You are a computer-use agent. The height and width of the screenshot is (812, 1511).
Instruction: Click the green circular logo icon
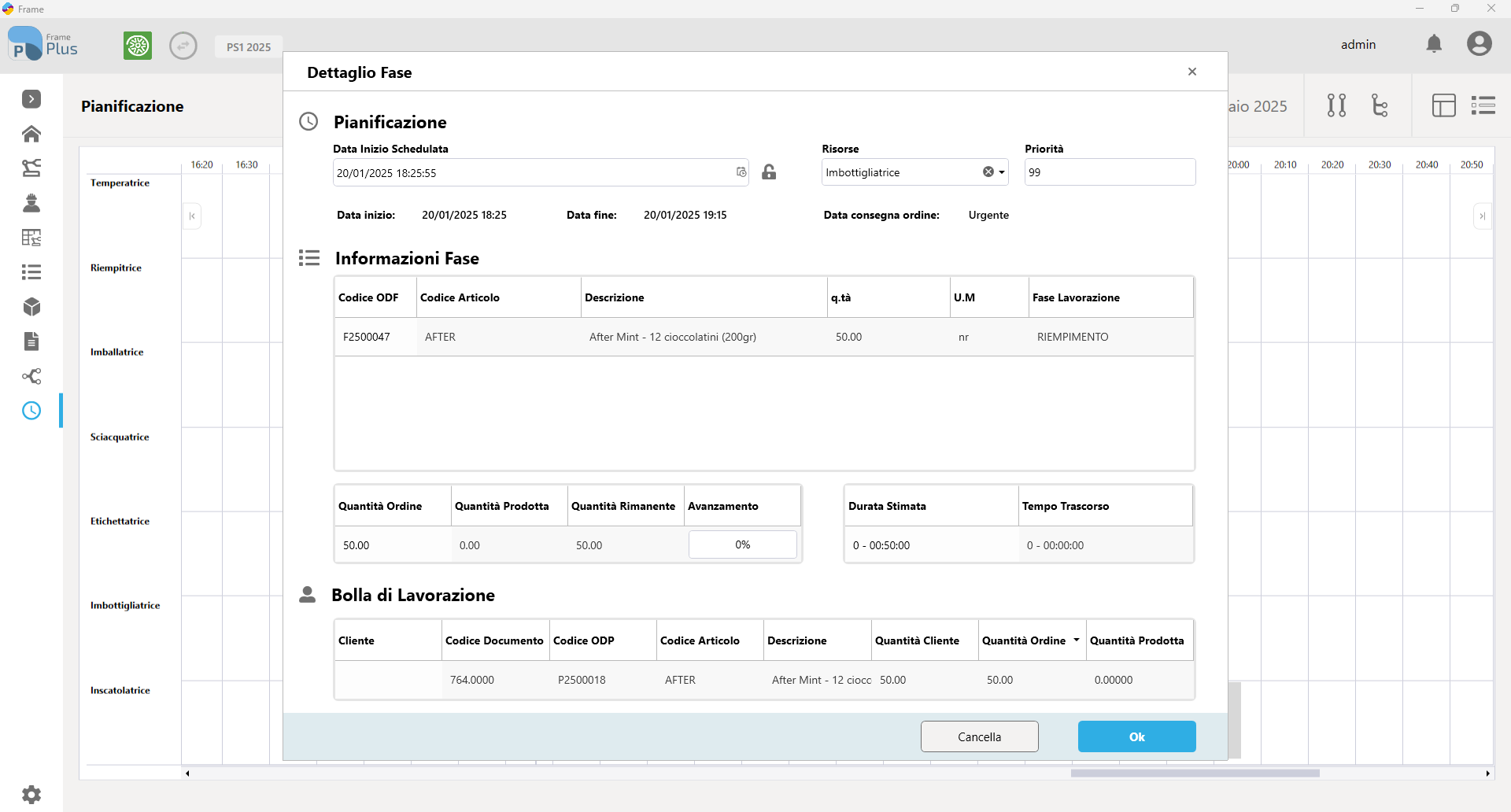coord(138,46)
